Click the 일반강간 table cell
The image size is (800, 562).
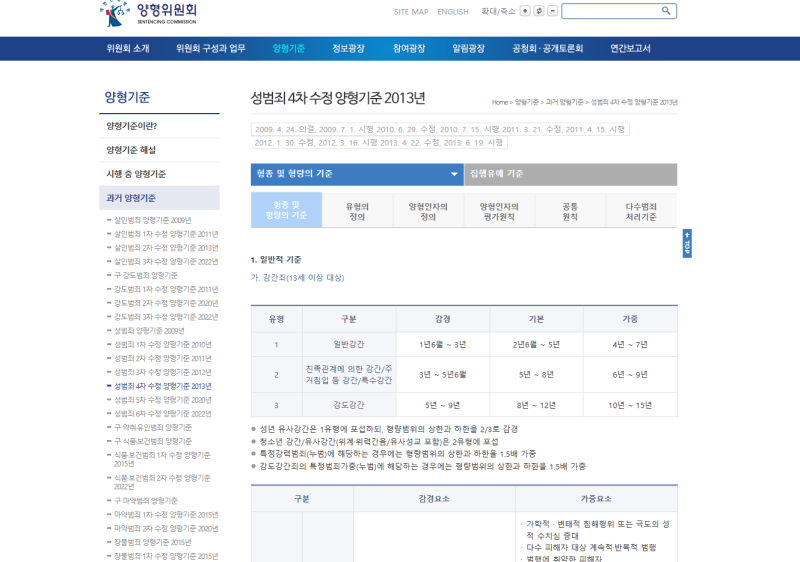[349, 345]
